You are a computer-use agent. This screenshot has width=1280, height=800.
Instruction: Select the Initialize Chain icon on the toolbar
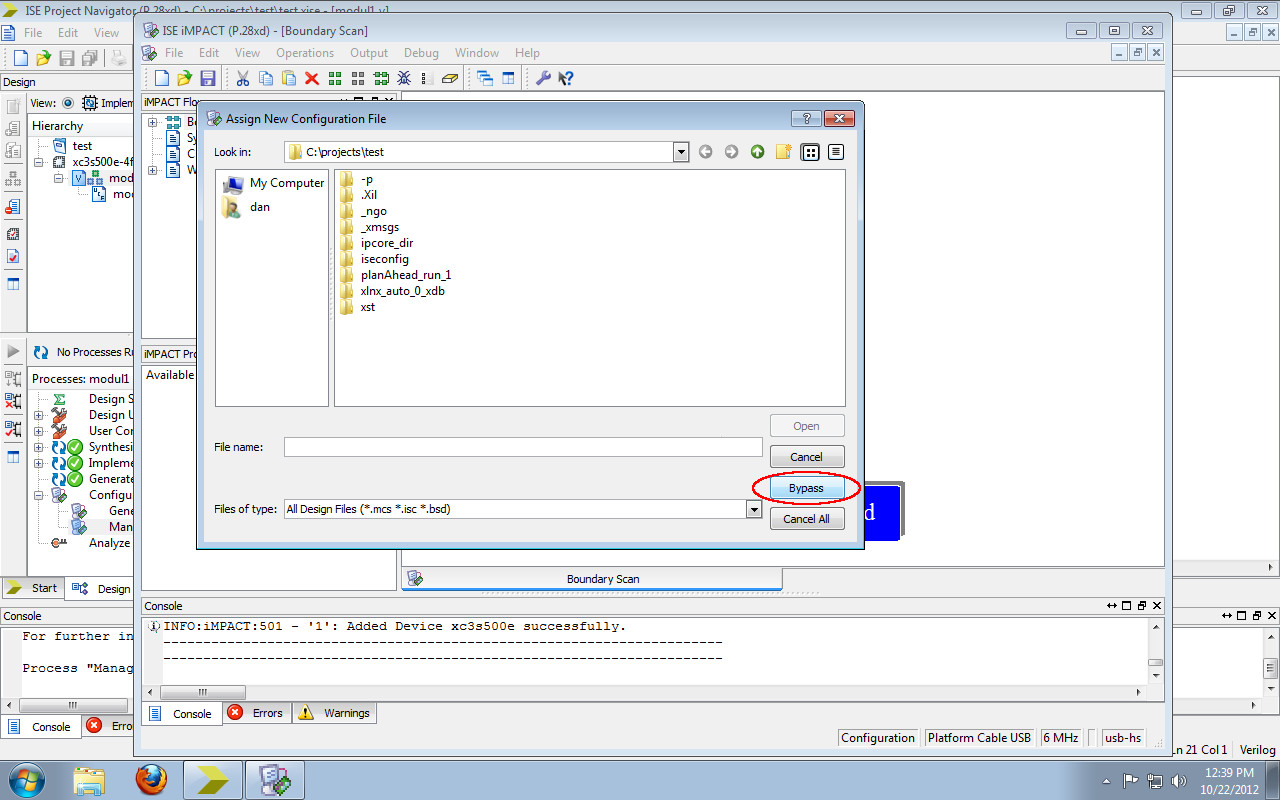[335, 78]
